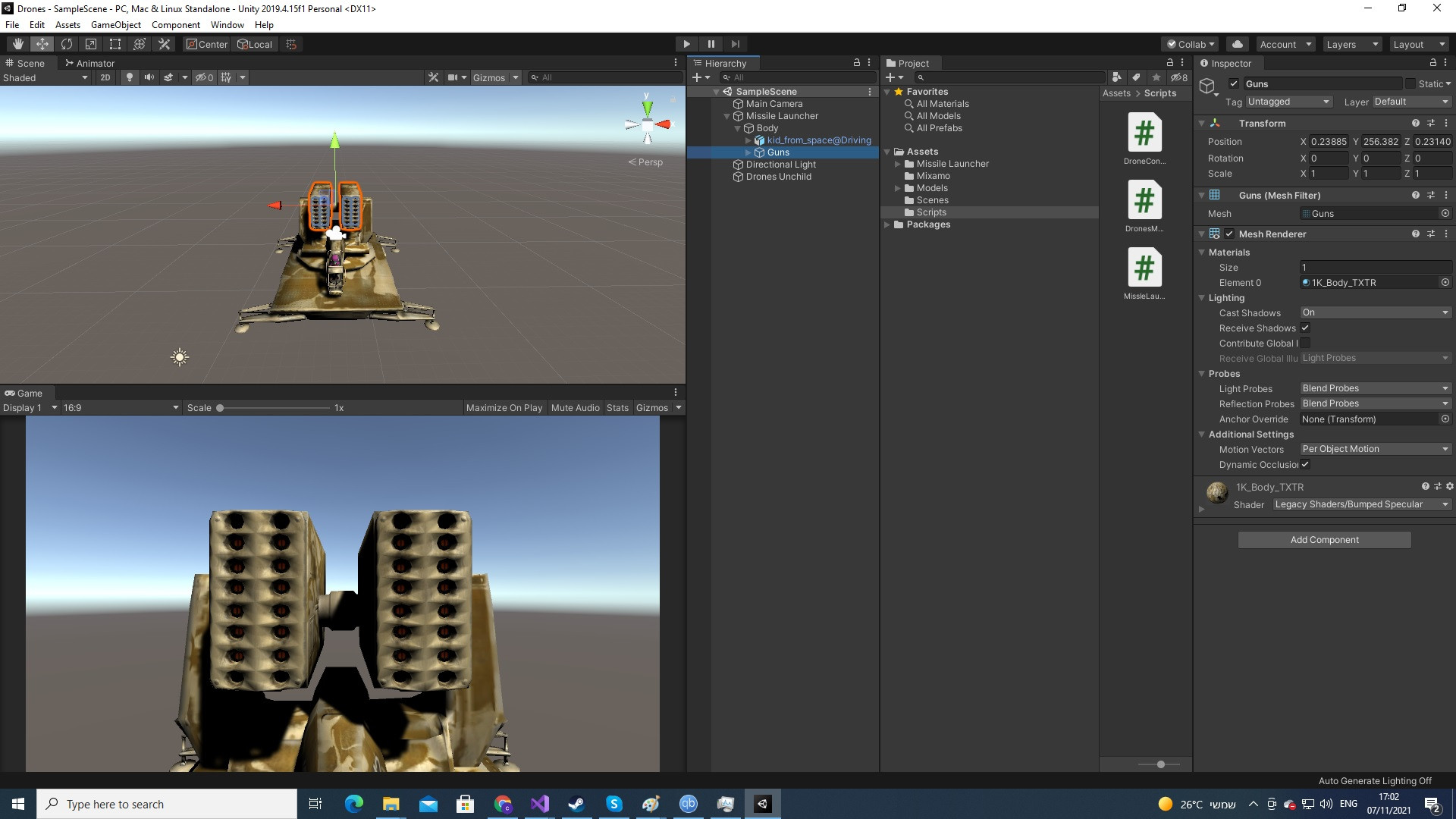Viewport: 1456px width, 819px height.
Task: Open custom editor tools
Action: 164,44
